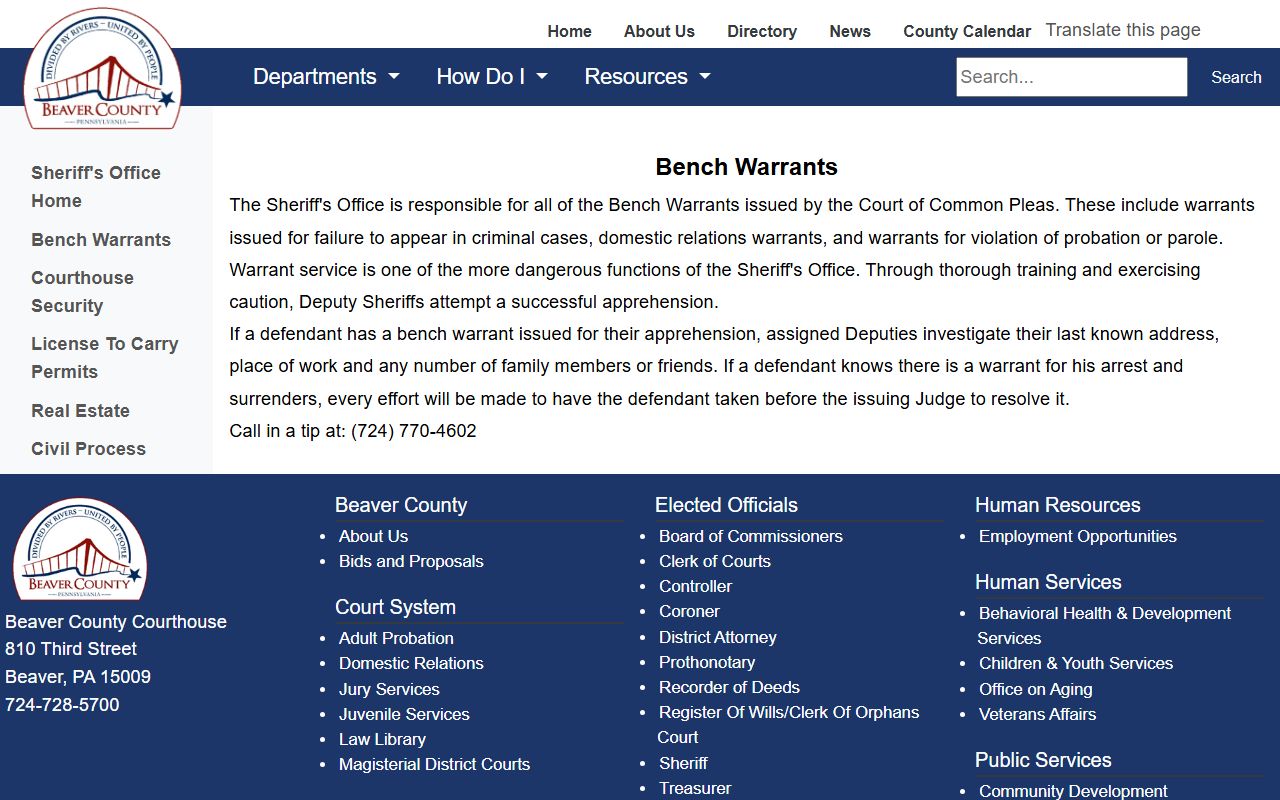Open Board of Commissioners link
This screenshot has height=800, width=1280.
(x=750, y=536)
